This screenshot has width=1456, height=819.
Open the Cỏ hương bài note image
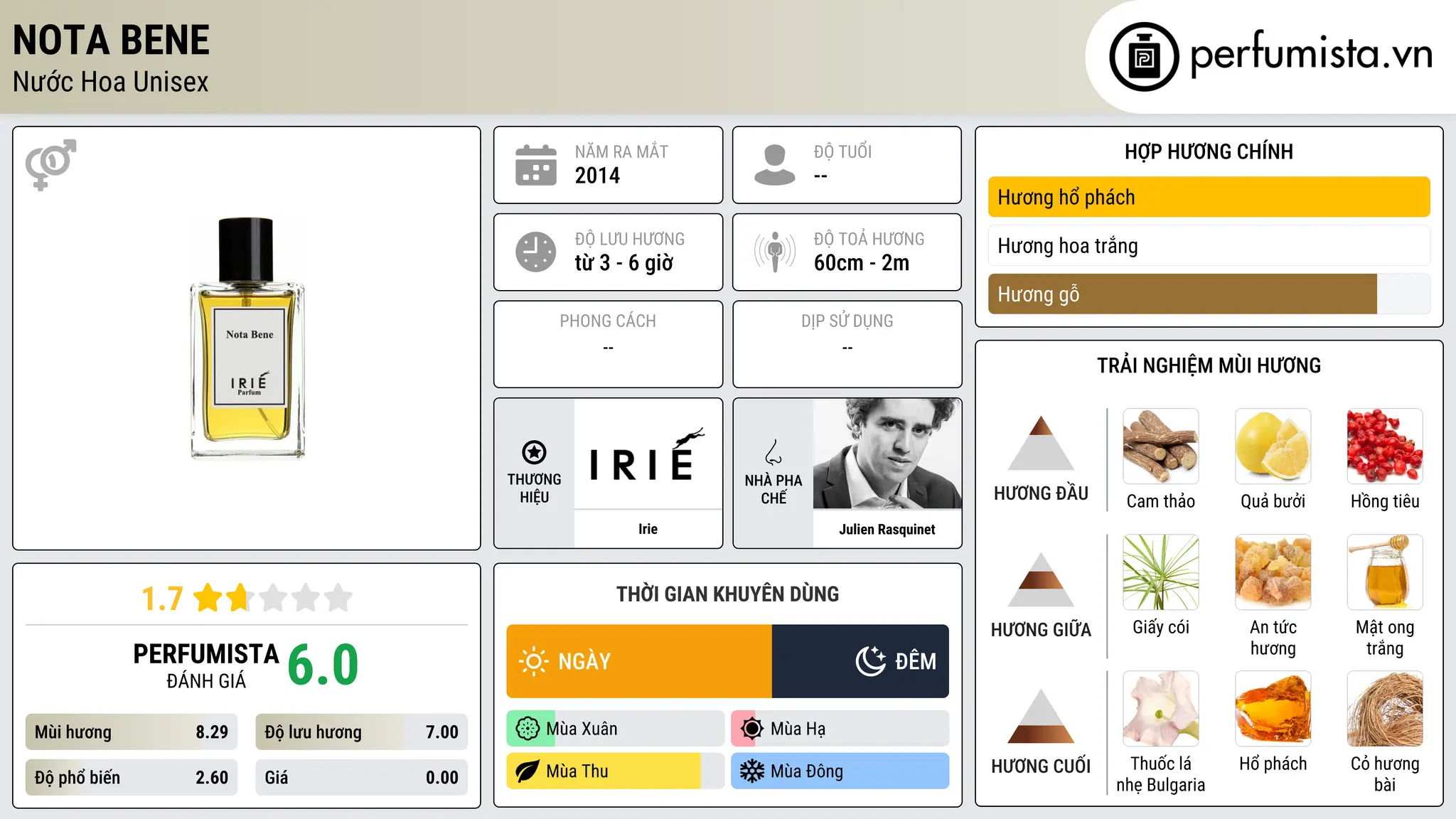pos(1385,709)
